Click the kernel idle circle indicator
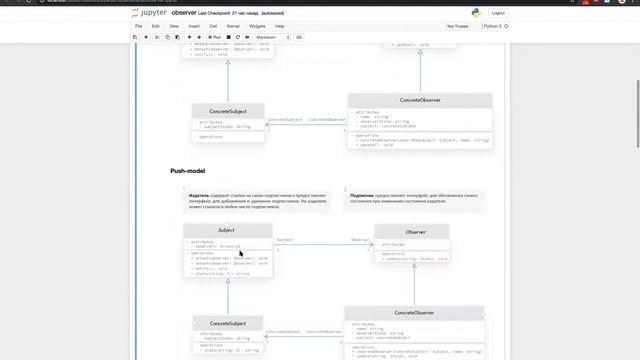The width and height of the screenshot is (640, 360). pyautogui.click(x=506, y=26)
